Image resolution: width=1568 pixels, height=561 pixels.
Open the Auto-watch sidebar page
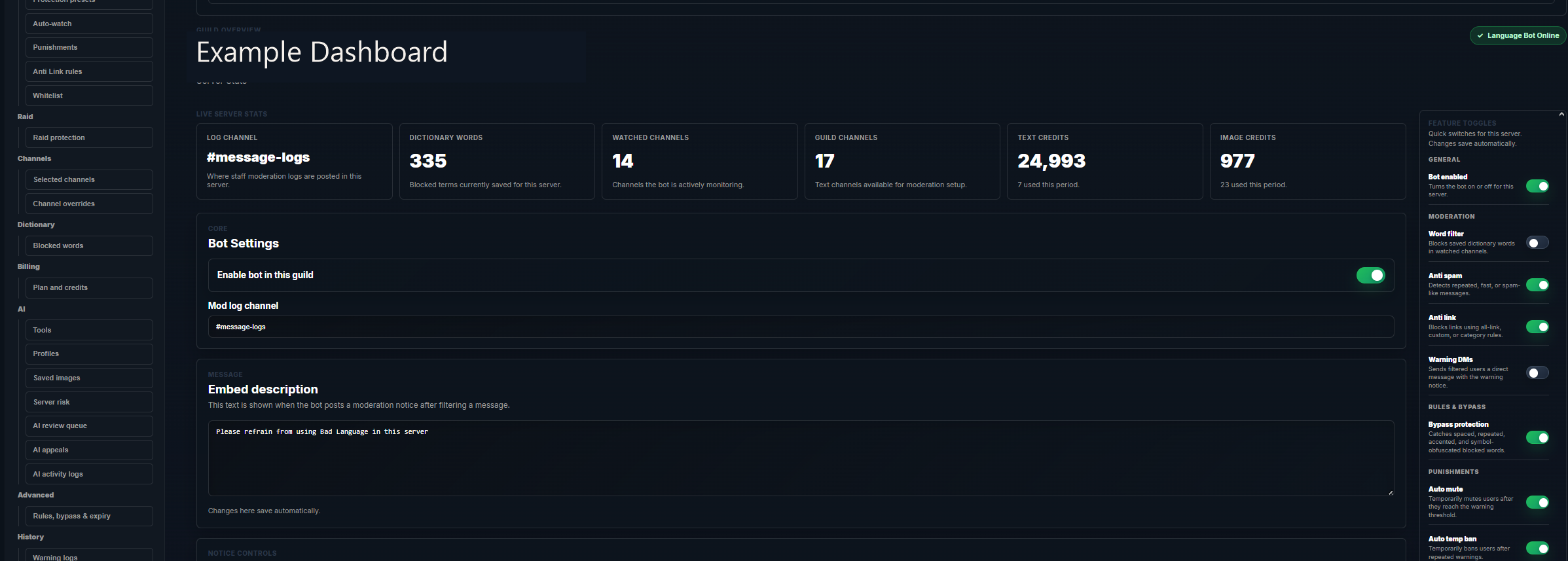(x=89, y=24)
